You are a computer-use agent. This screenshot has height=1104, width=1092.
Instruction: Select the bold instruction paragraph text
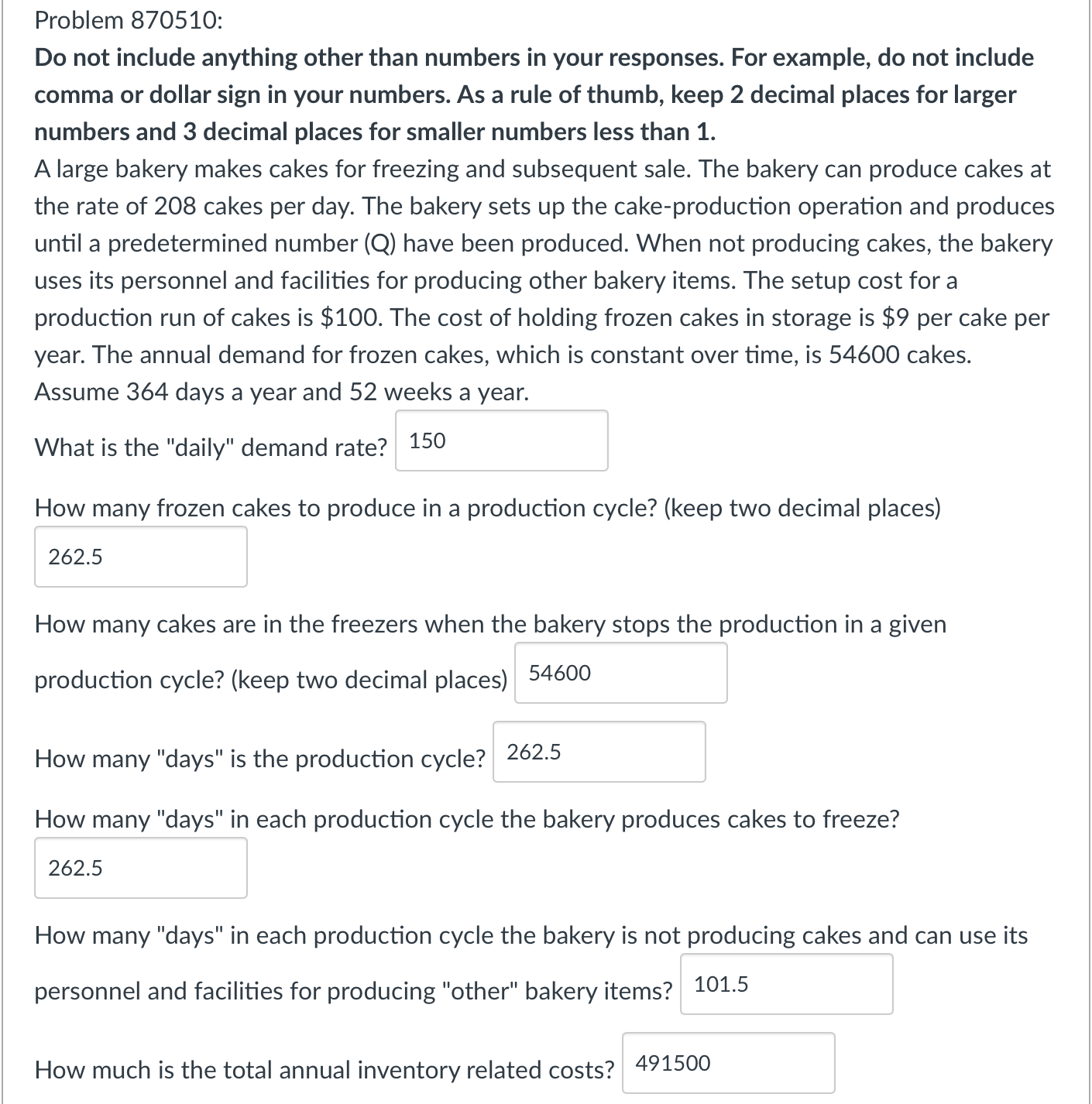pos(533,94)
